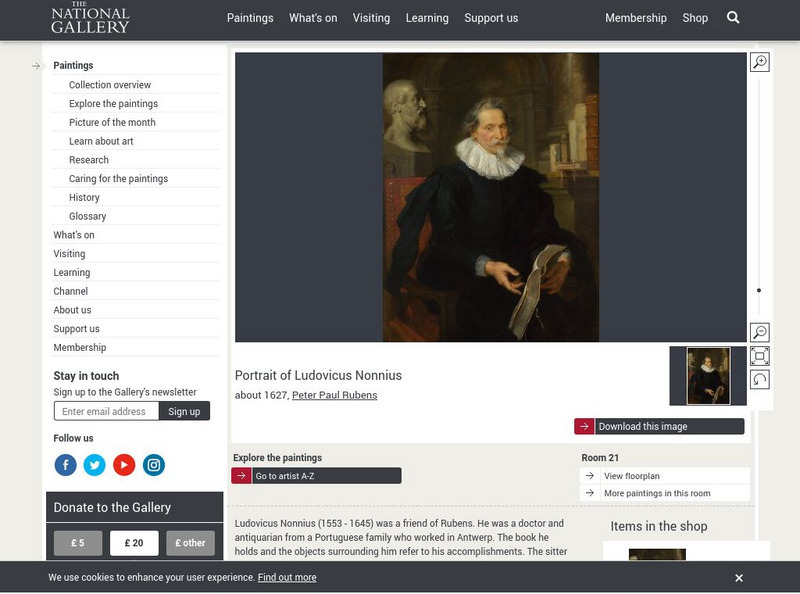
Task: Click The National Gallery logo
Action: [x=90, y=18]
